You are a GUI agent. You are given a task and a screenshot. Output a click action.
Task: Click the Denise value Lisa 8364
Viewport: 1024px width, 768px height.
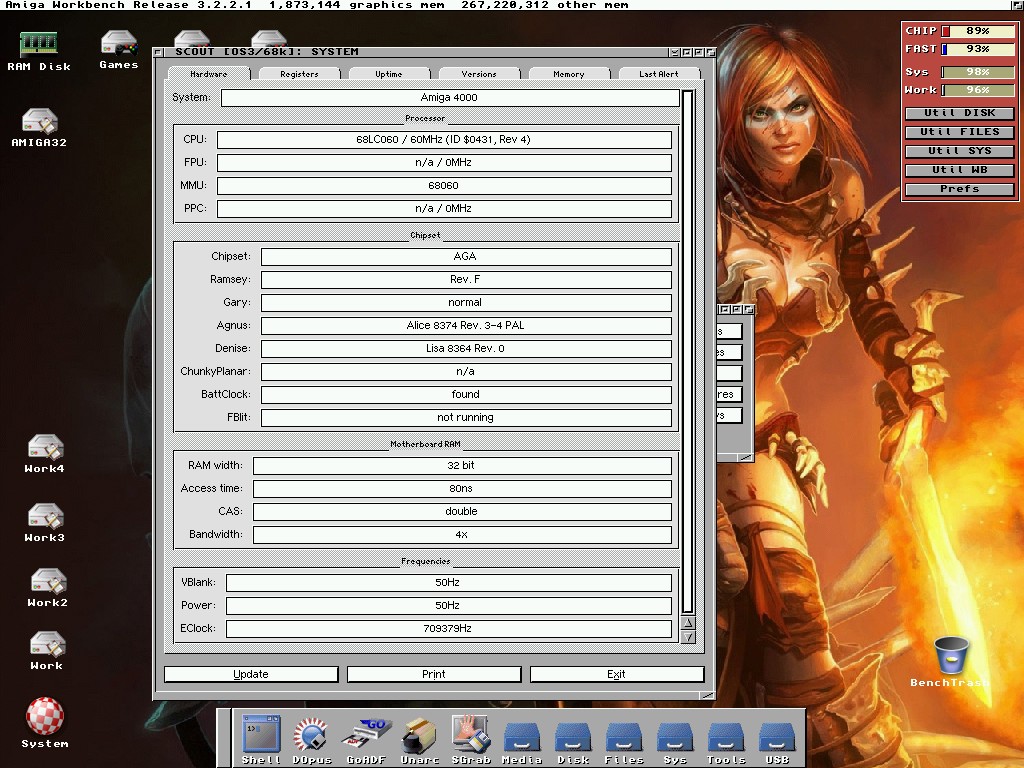click(466, 348)
